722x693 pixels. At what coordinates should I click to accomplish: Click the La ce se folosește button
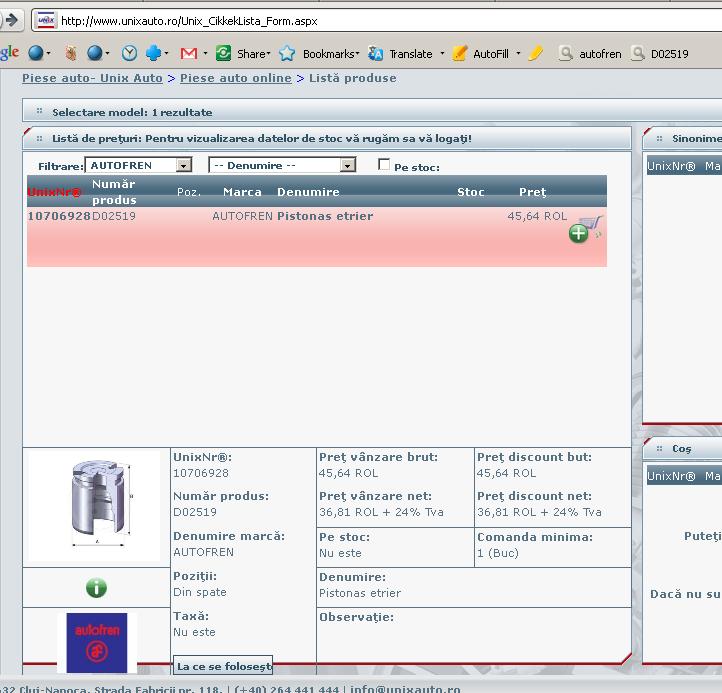[x=223, y=666]
